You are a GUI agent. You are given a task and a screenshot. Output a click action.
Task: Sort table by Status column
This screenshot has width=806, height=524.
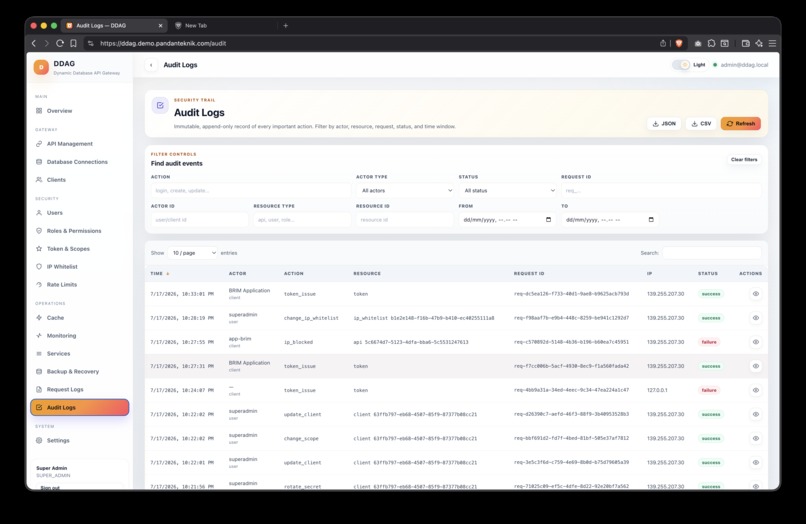pyautogui.click(x=708, y=274)
